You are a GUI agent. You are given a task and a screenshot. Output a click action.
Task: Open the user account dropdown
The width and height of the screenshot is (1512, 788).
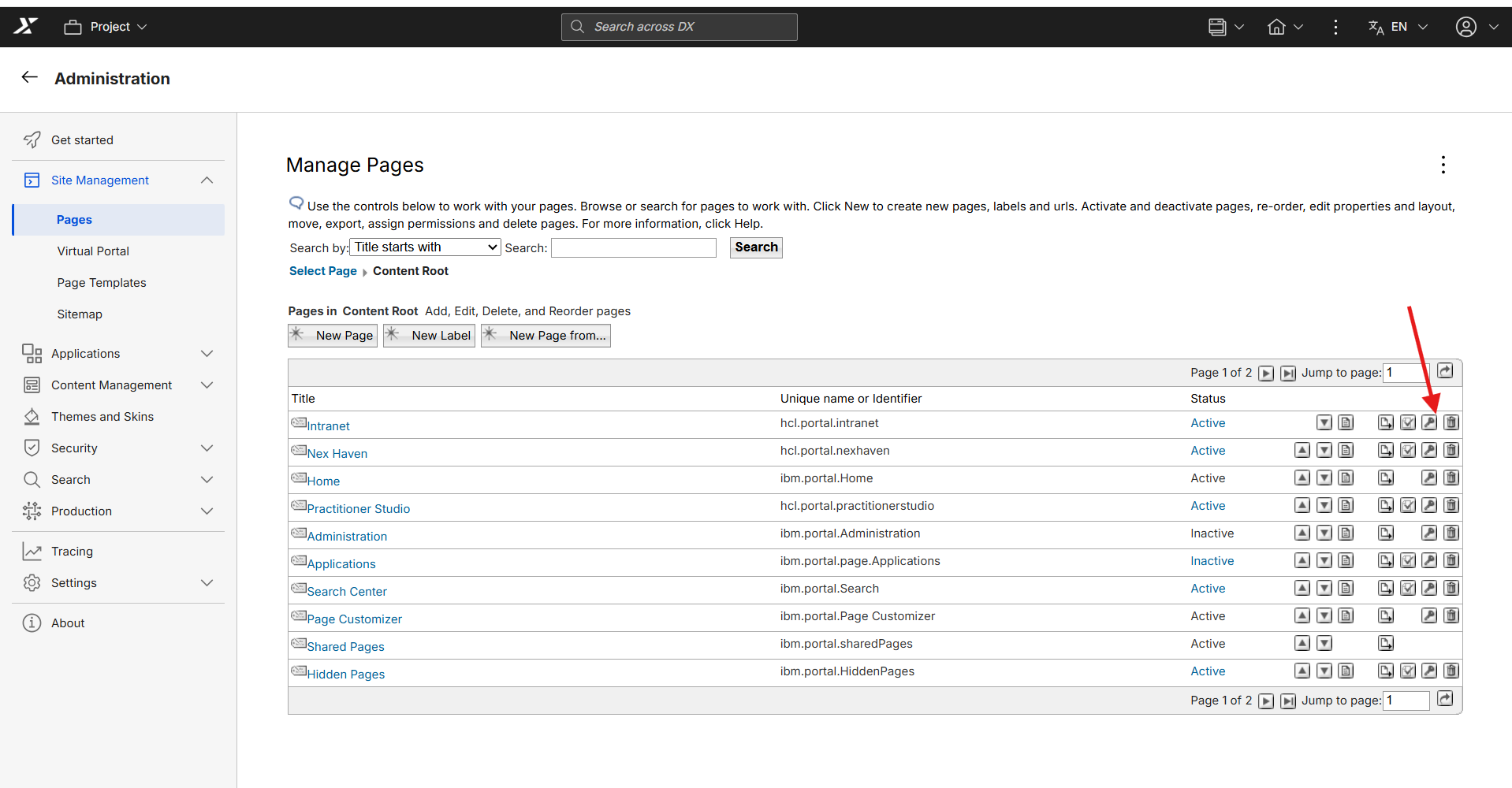click(1477, 27)
